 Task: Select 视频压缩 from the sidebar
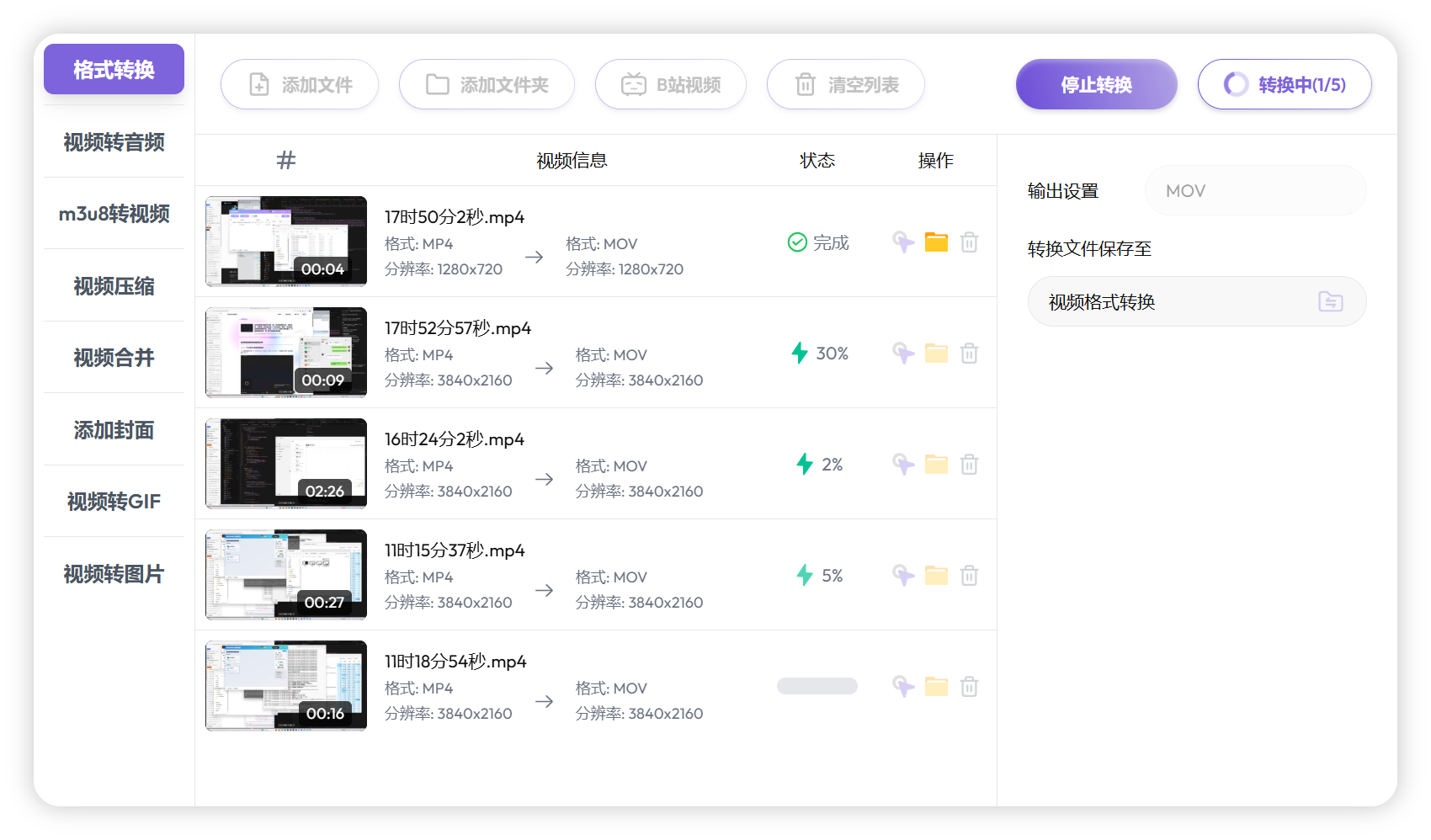click(113, 286)
